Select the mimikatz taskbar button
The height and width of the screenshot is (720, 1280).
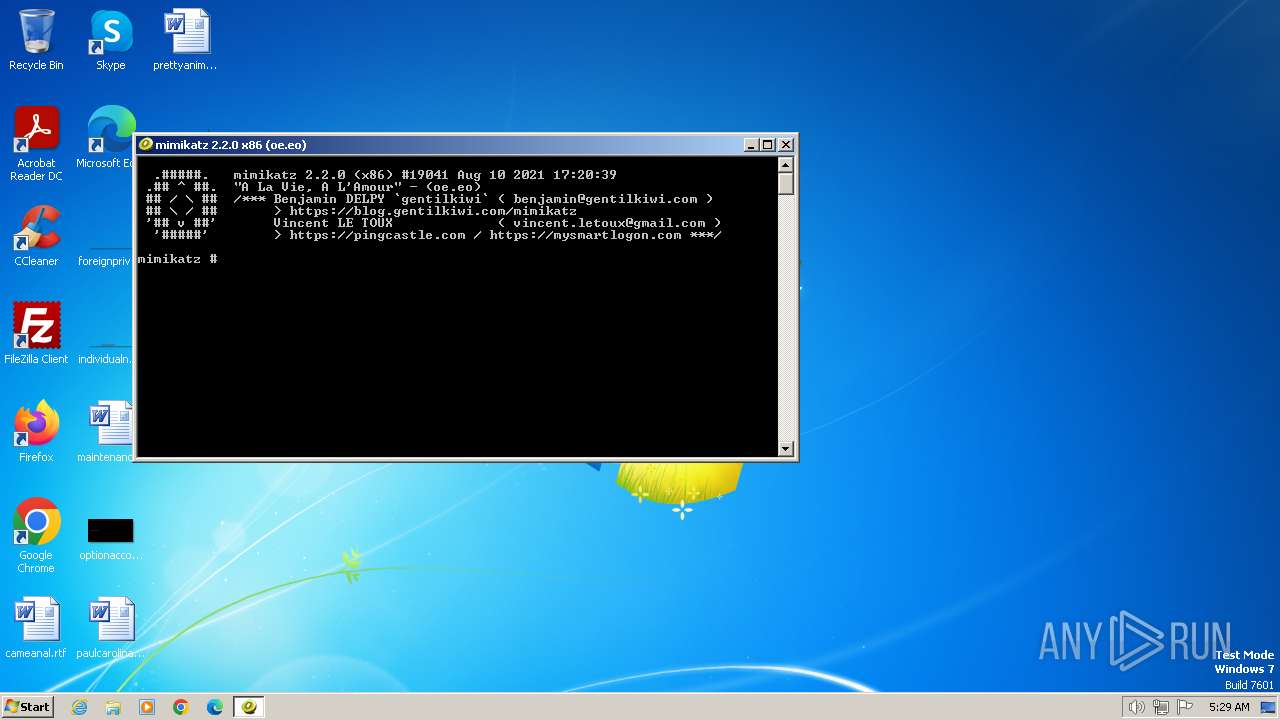pyautogui.click(x=249, y=707)
